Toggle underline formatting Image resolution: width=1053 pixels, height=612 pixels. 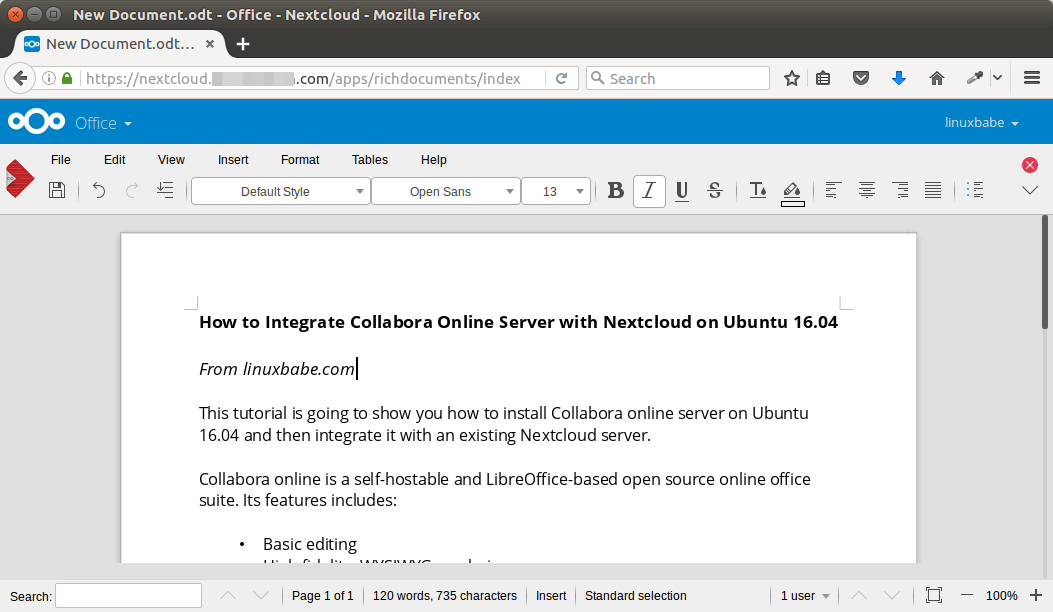681,190
